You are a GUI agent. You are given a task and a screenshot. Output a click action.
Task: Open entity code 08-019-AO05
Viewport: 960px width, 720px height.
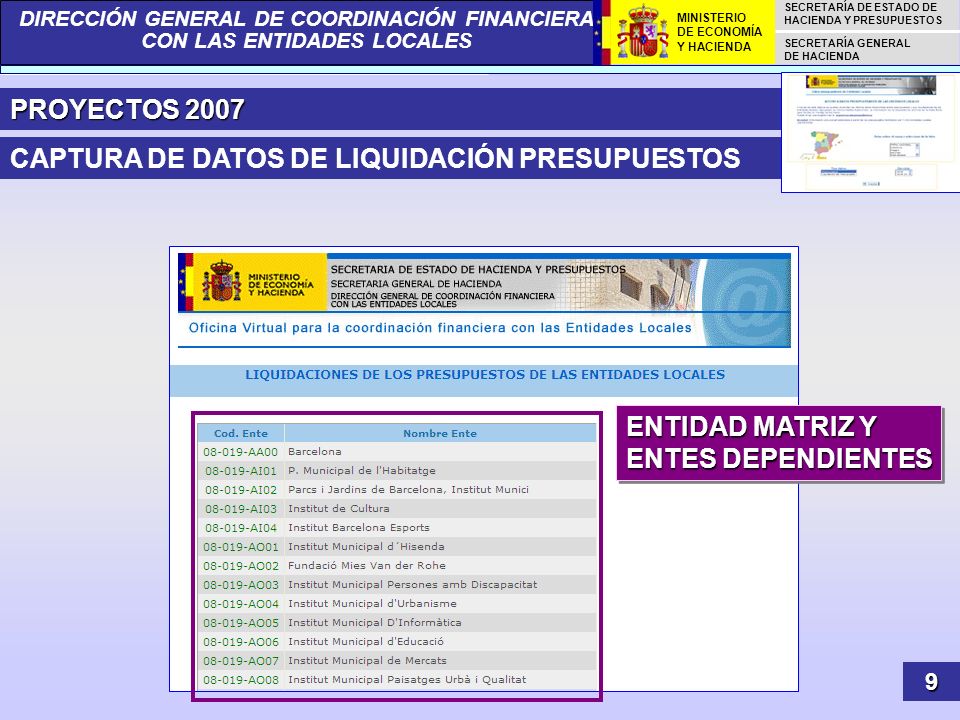(x=241, y=623)
